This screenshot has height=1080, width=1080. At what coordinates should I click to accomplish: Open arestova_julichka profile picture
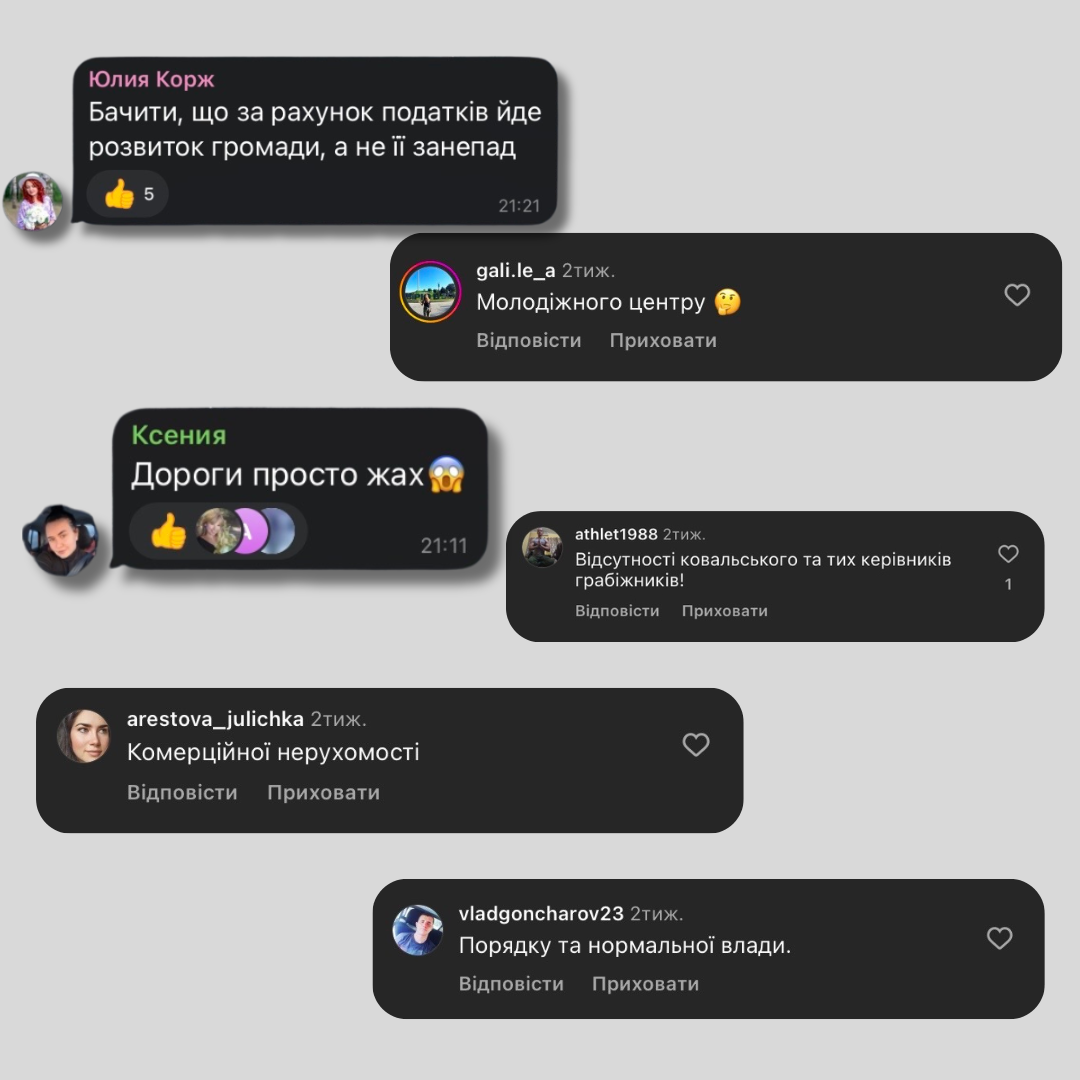(x=83, y=736)
